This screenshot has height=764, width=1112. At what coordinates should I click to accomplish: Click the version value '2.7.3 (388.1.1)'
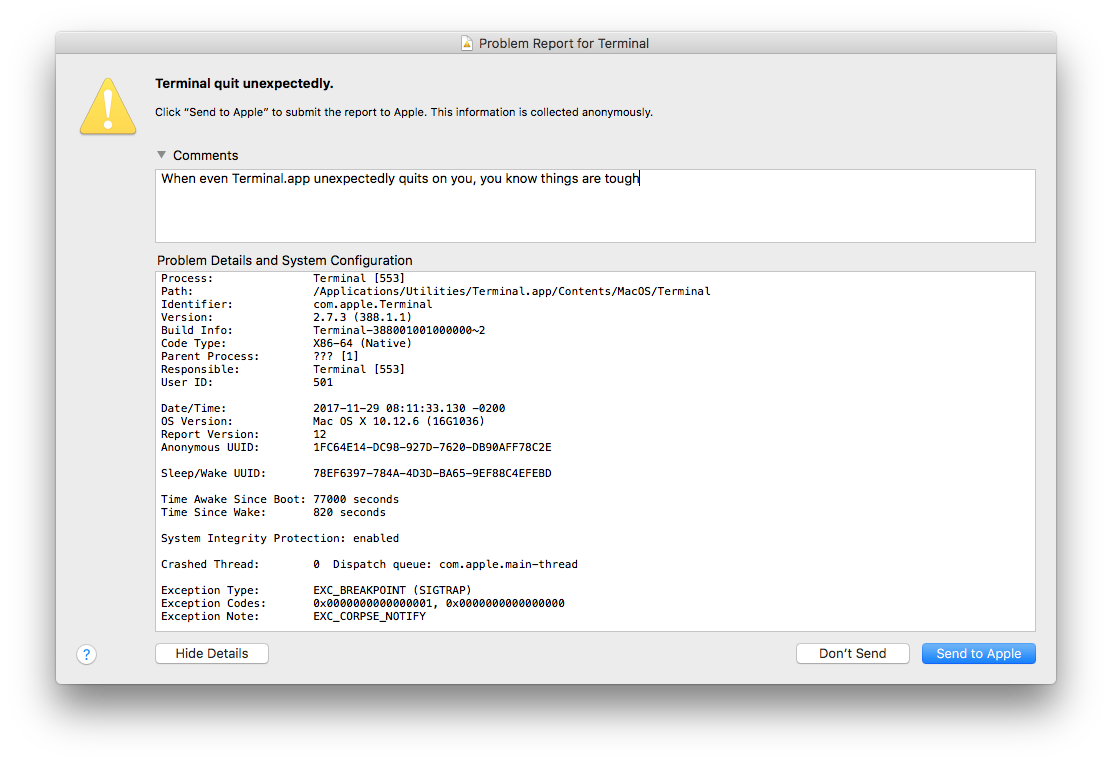pyautogui.click(x=362, y=317)
